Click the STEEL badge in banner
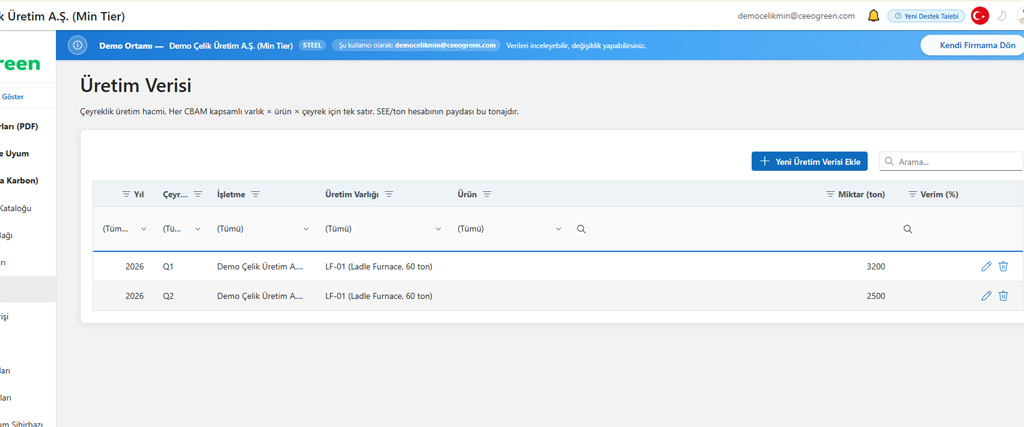 point(312,46)
